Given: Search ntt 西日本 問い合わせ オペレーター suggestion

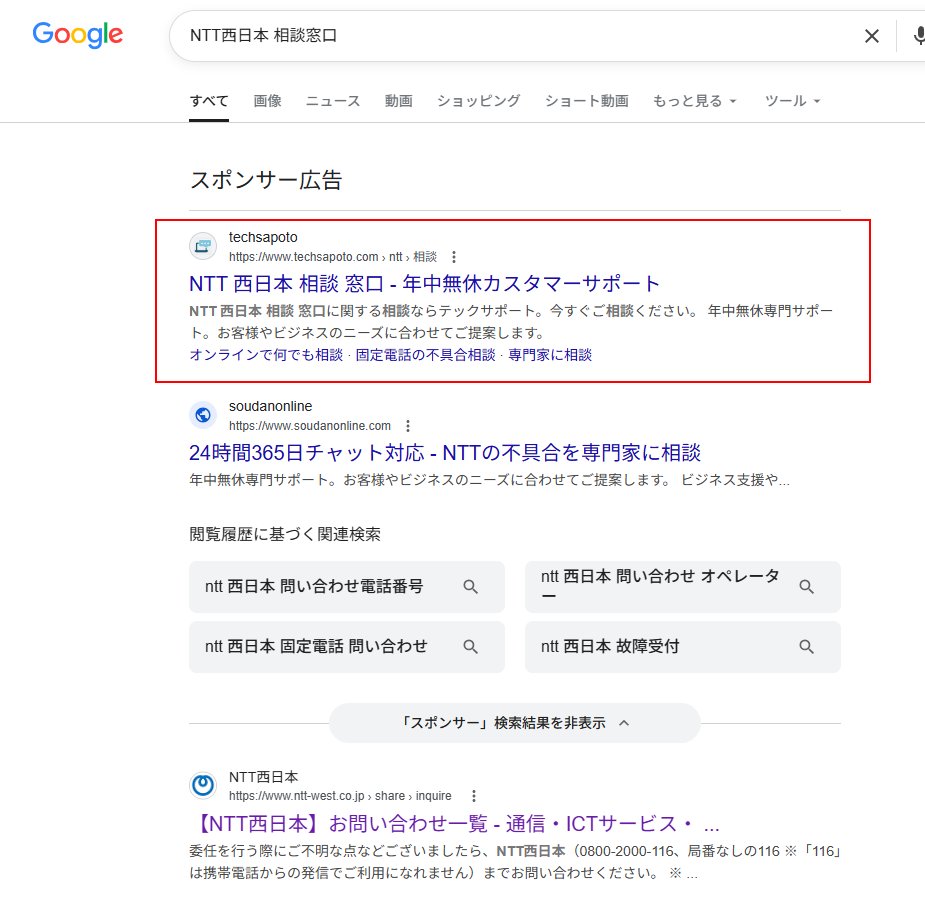Looking at the screenshot, I should [683, 587].
